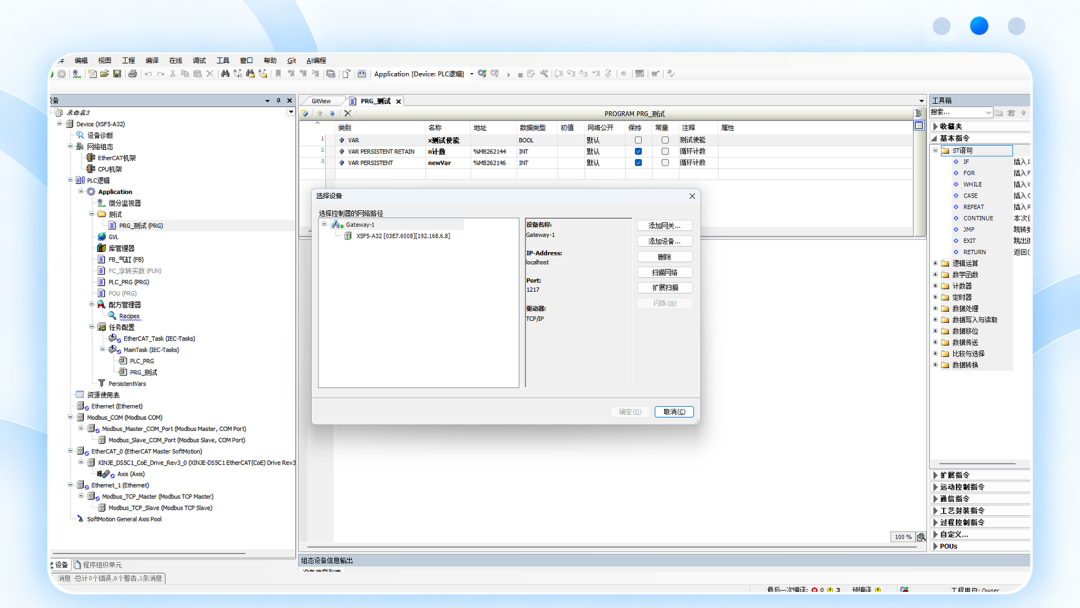Click the Open project toolbar icon
1080x608 pixels.
tap(104, 74)
